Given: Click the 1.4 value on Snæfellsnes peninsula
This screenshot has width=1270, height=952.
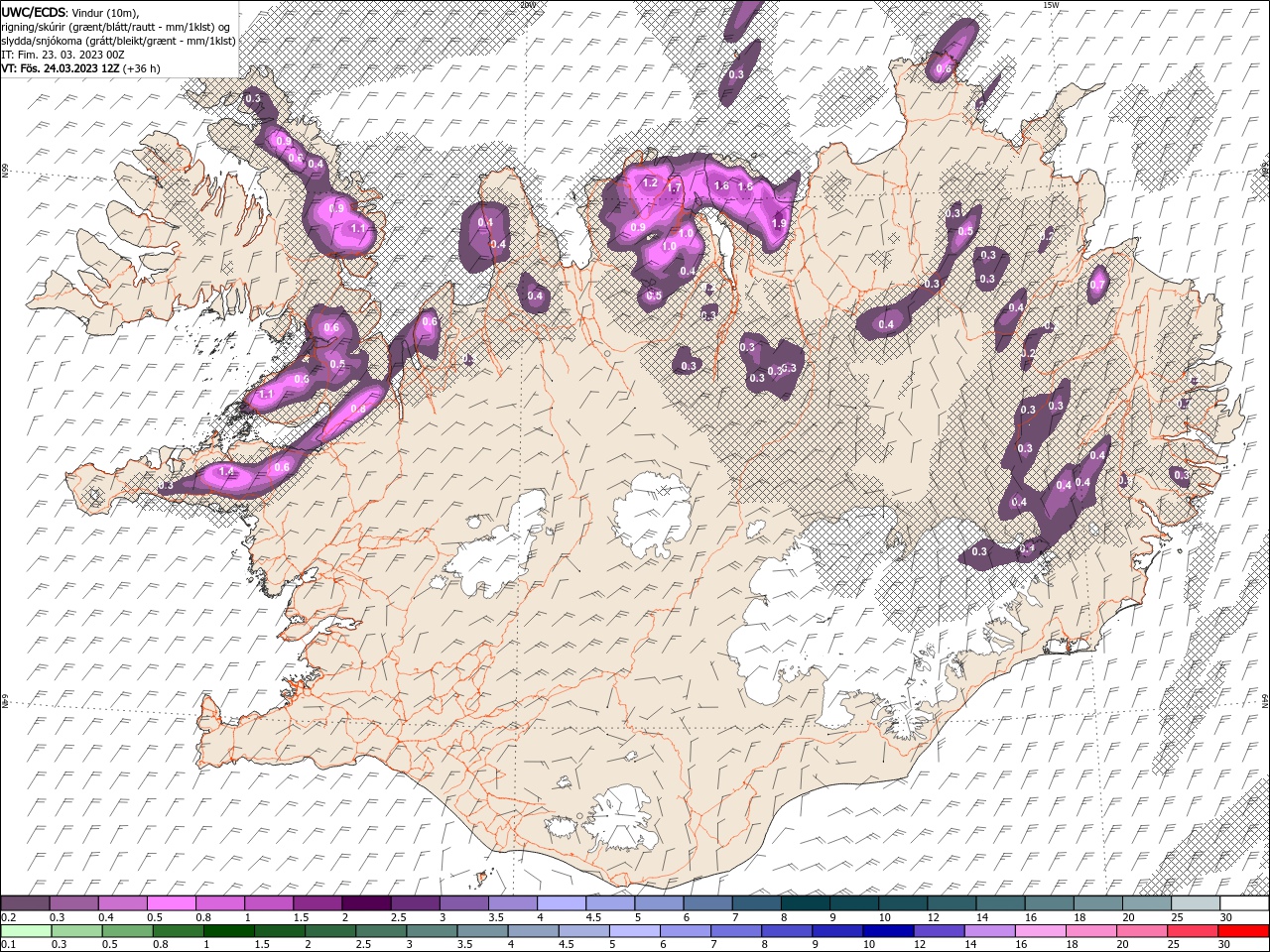Looking at the screenshot, I should [226, 473].
